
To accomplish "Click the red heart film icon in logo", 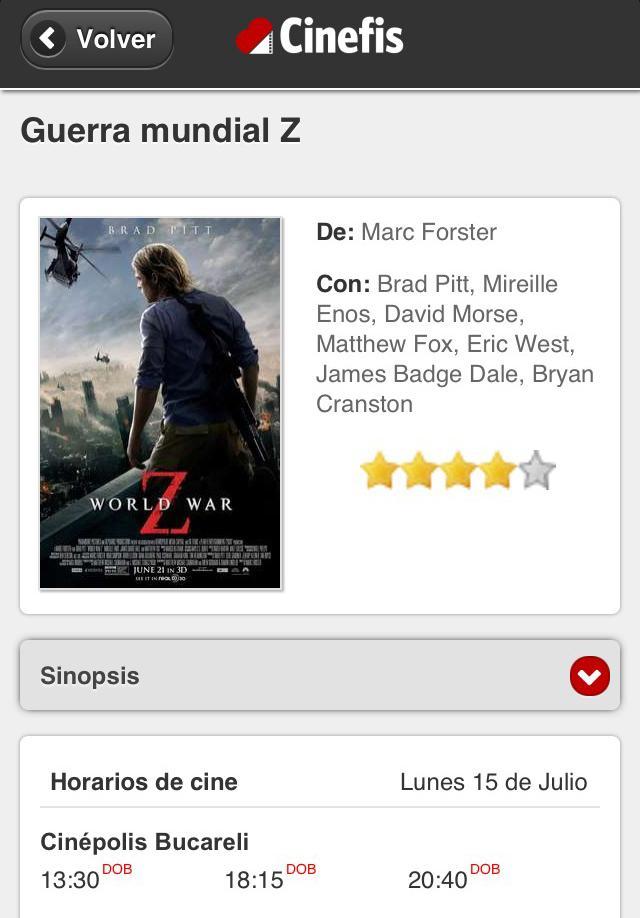I will pos(254,37).
